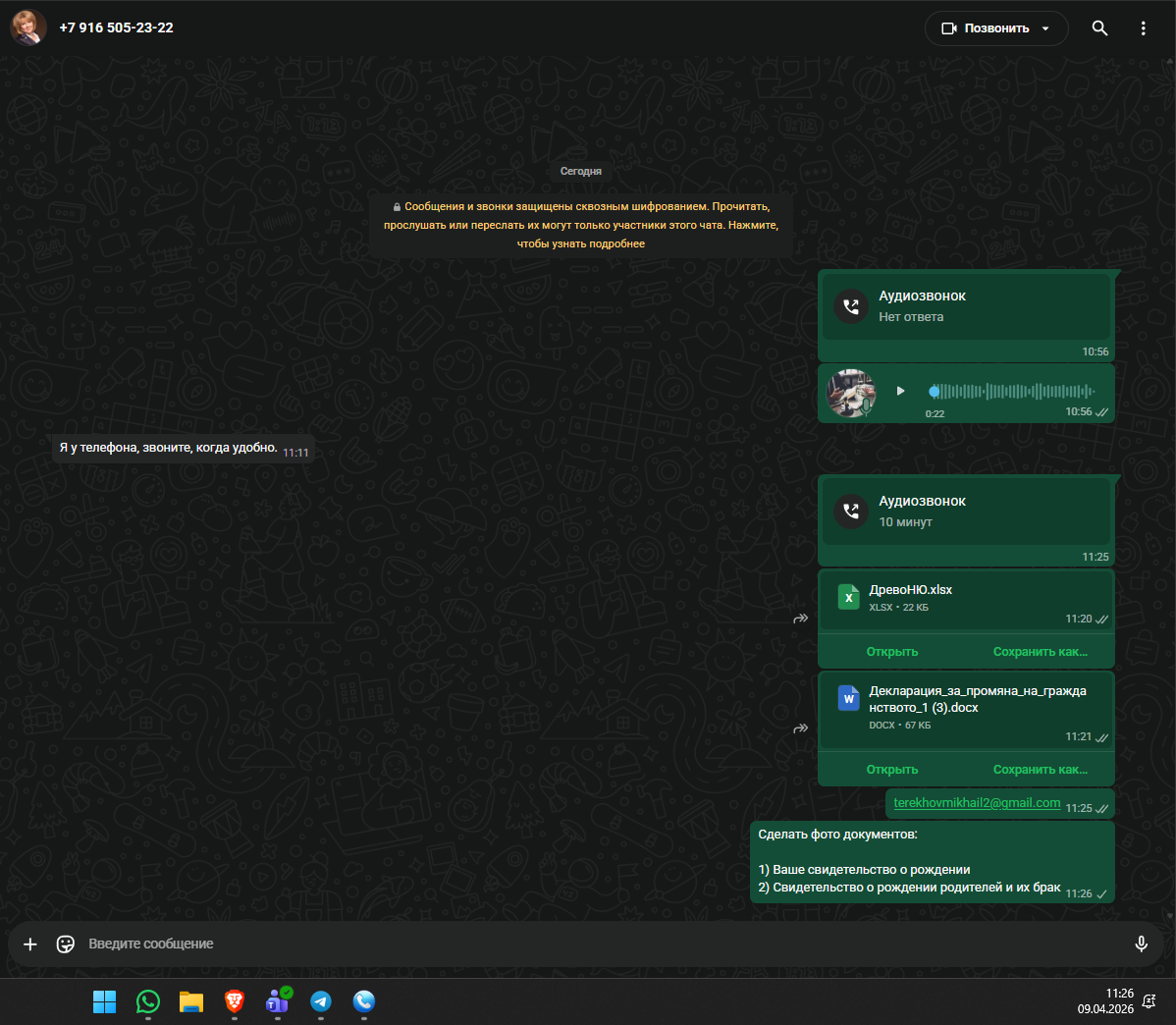
Task: Open the notifications bell icon
Action: coord(1149,1001)
